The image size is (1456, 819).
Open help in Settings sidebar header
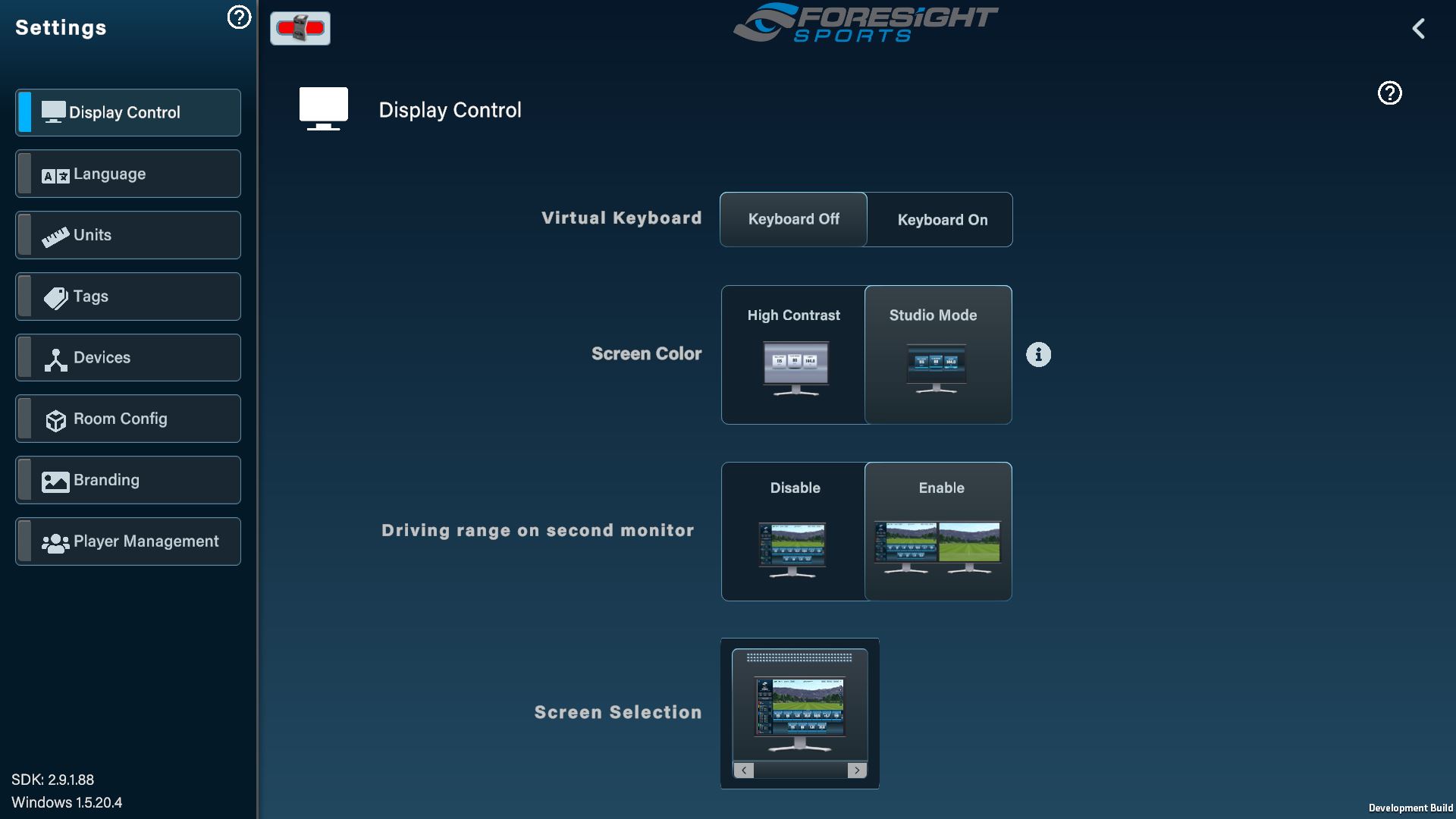point(239,17)
